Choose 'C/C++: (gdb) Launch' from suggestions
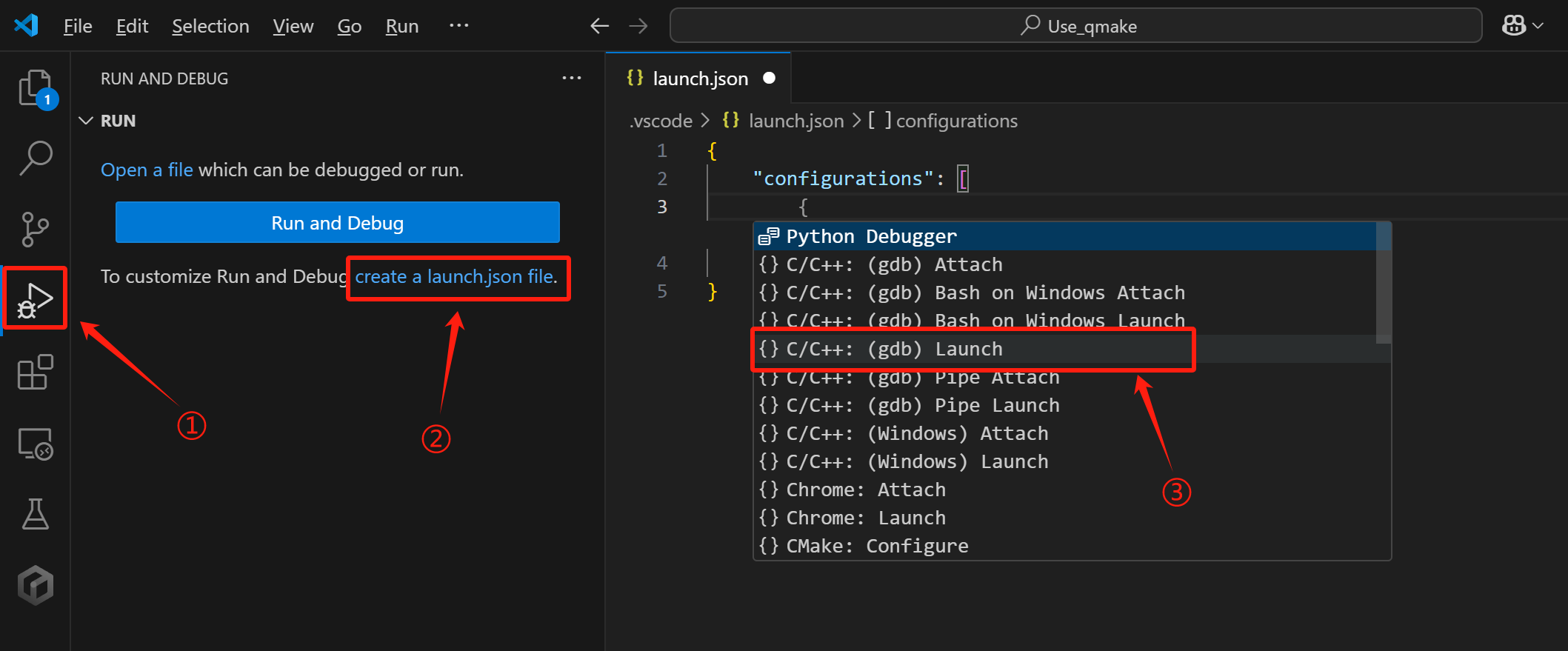Screen dimensions: 1568x651 [x=967, y=349]
